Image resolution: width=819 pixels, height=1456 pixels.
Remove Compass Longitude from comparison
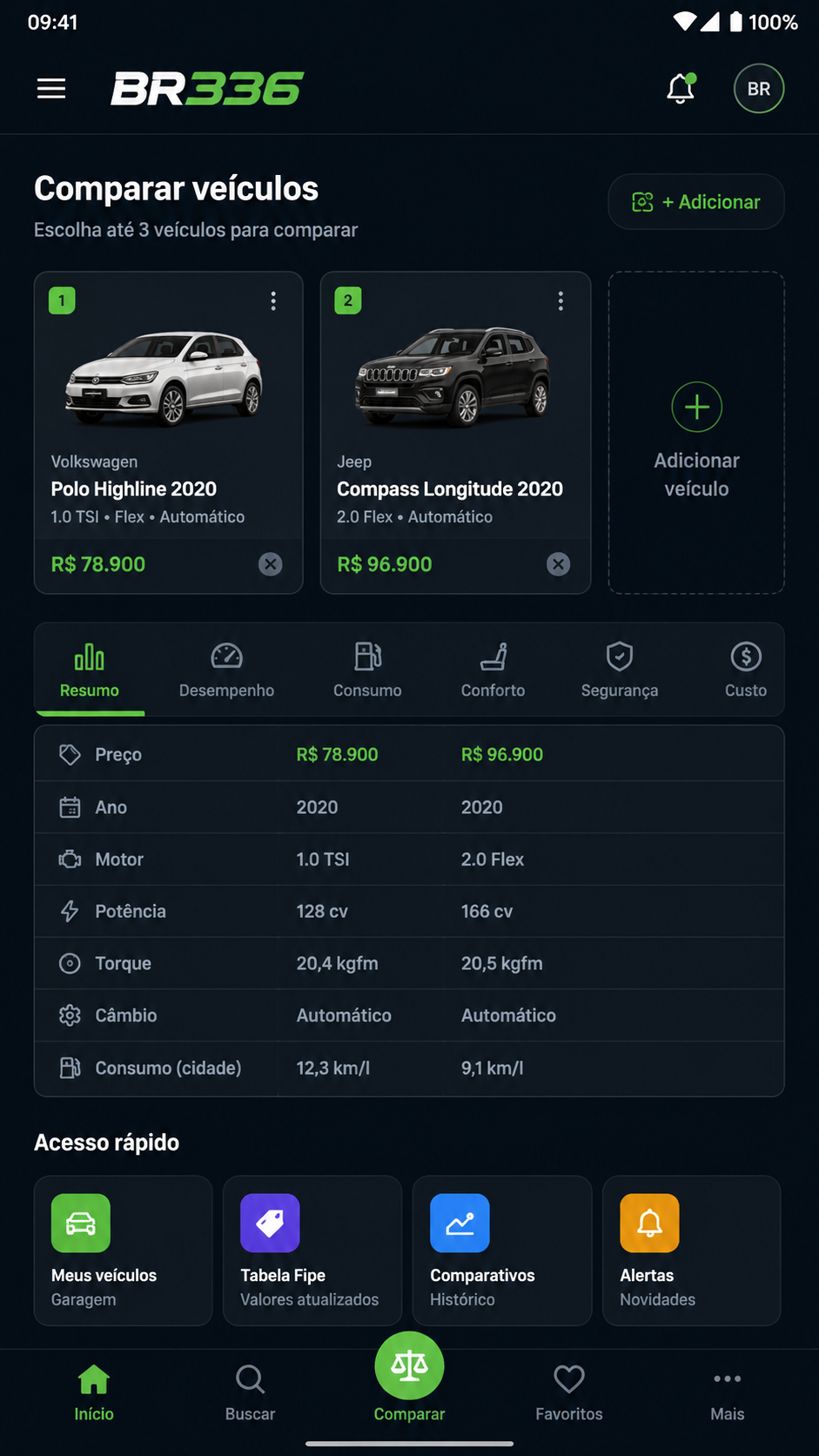pos(559,564)
